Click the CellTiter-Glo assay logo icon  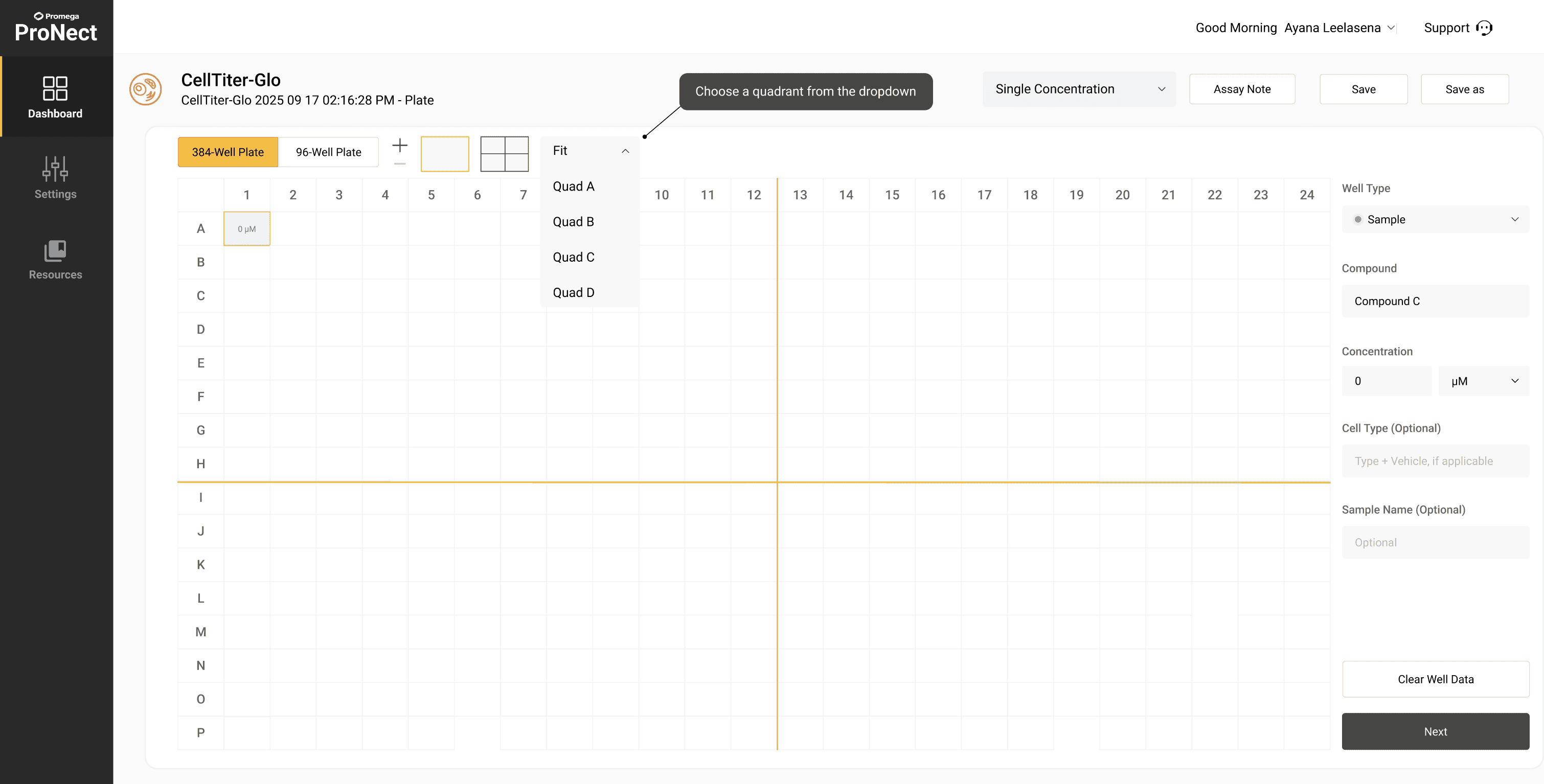coord(146,89)
